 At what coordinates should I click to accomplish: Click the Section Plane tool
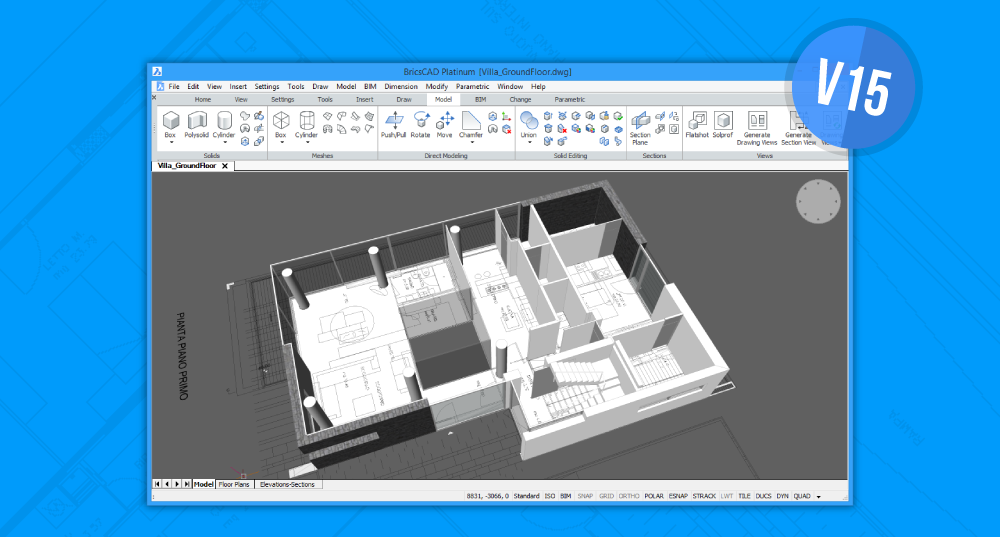pos(640,123)
